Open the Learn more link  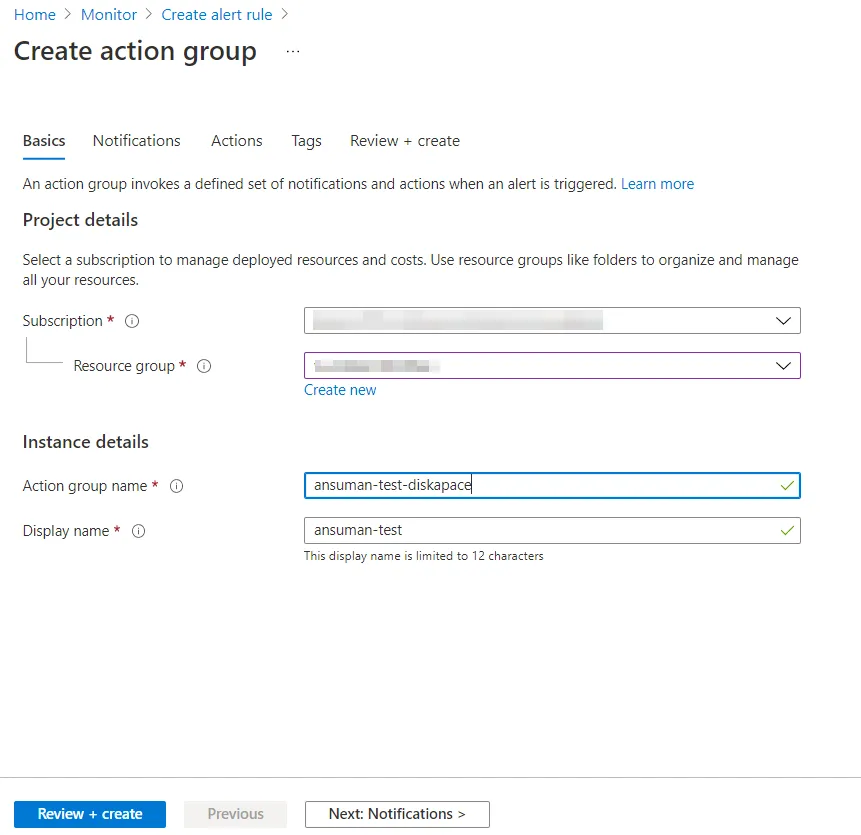657,184
